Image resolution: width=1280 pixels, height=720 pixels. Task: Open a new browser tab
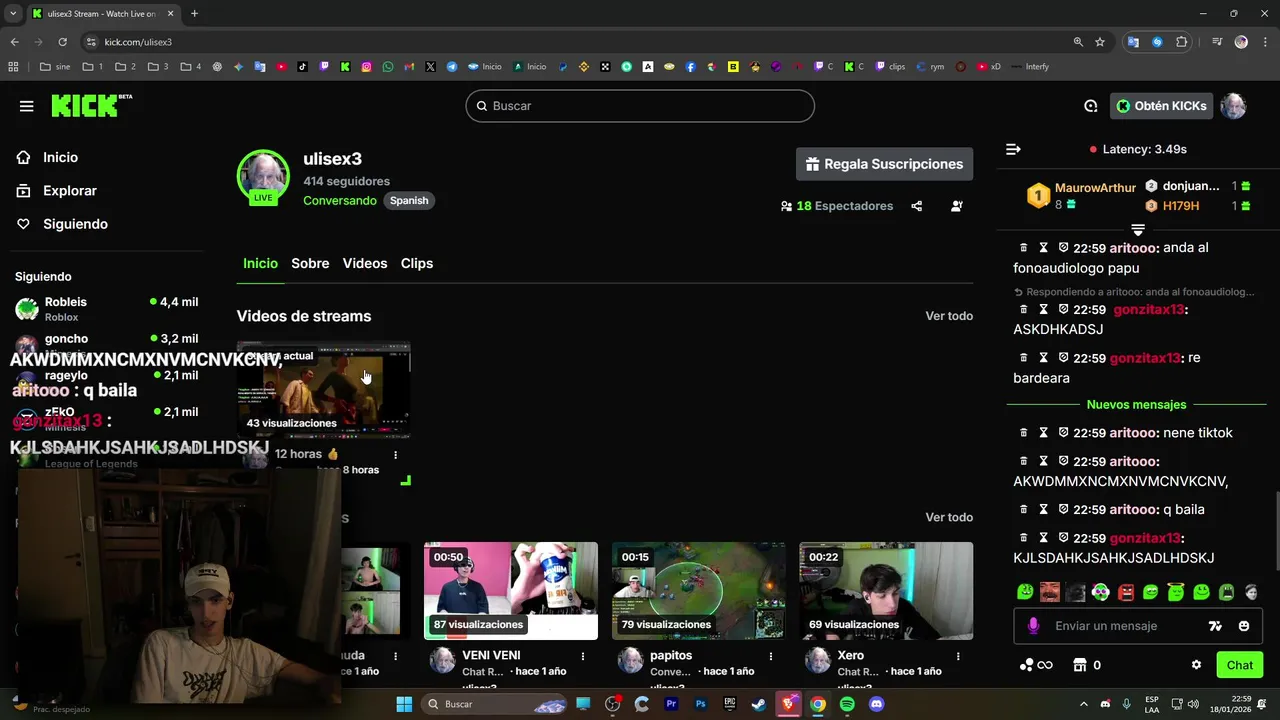pos(194,14)
